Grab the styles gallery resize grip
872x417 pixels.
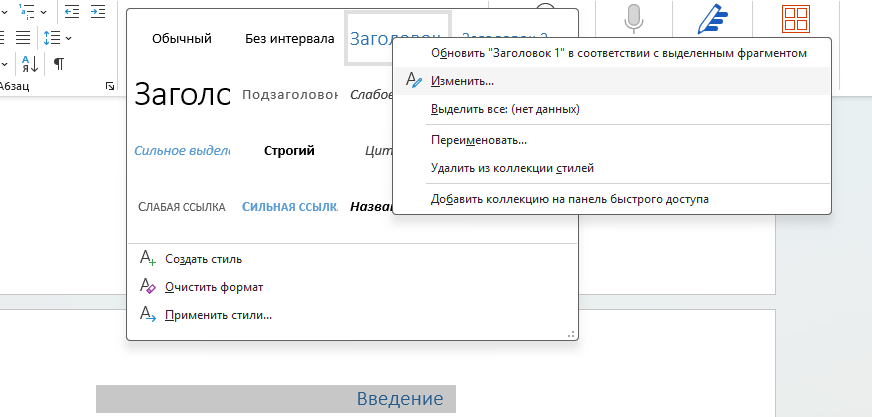pos(571,334)
